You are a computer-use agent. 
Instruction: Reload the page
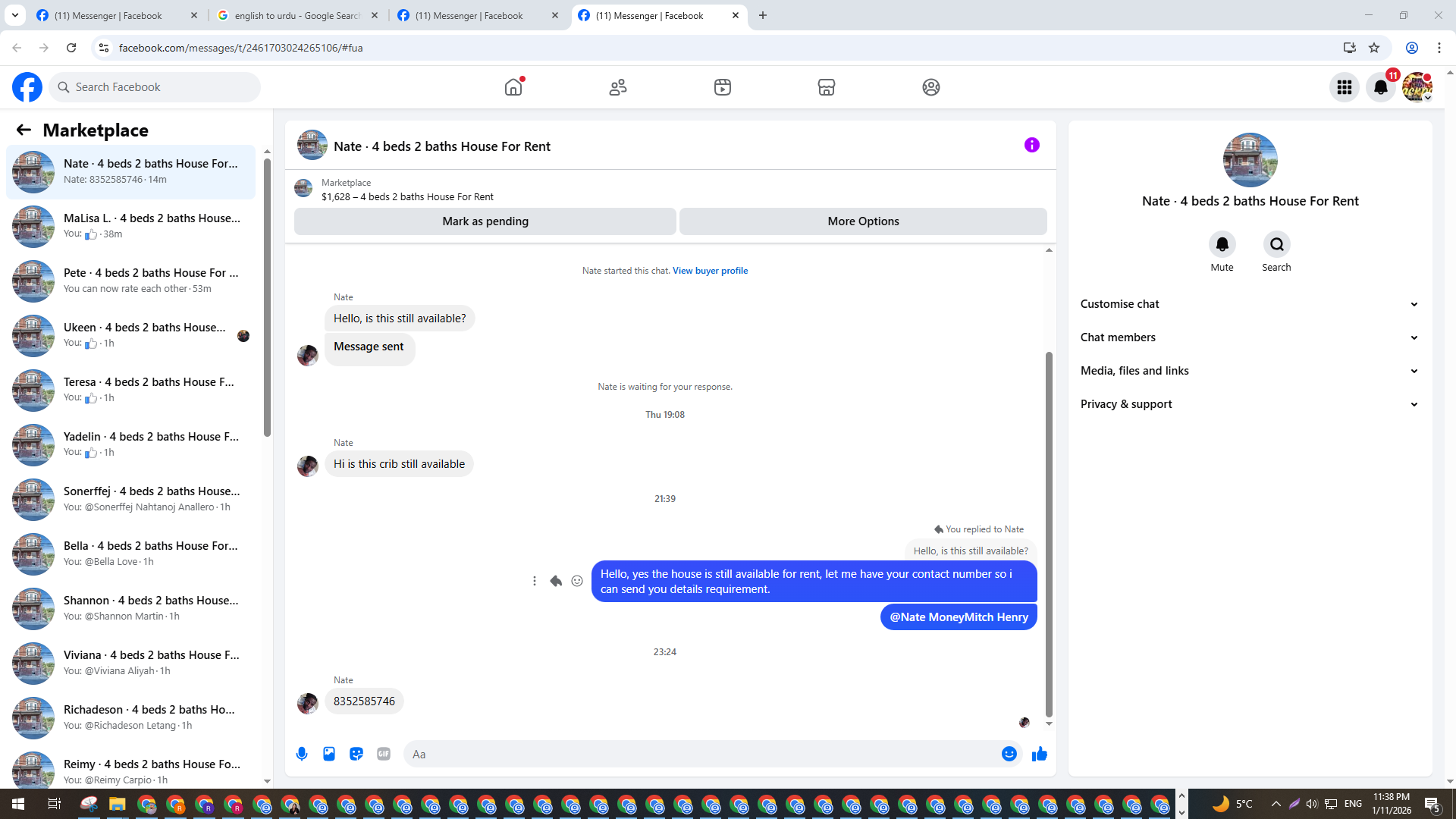(x=71, y=48)
